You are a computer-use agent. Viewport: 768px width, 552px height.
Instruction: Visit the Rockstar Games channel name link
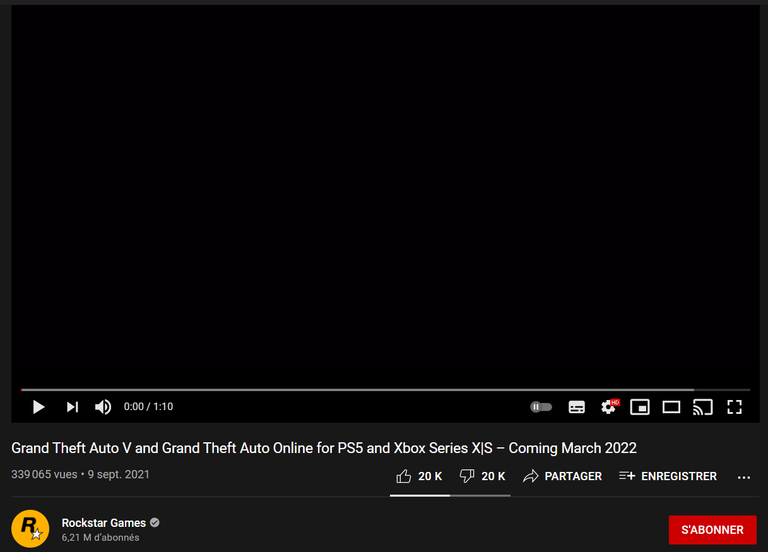pos(104,523)
